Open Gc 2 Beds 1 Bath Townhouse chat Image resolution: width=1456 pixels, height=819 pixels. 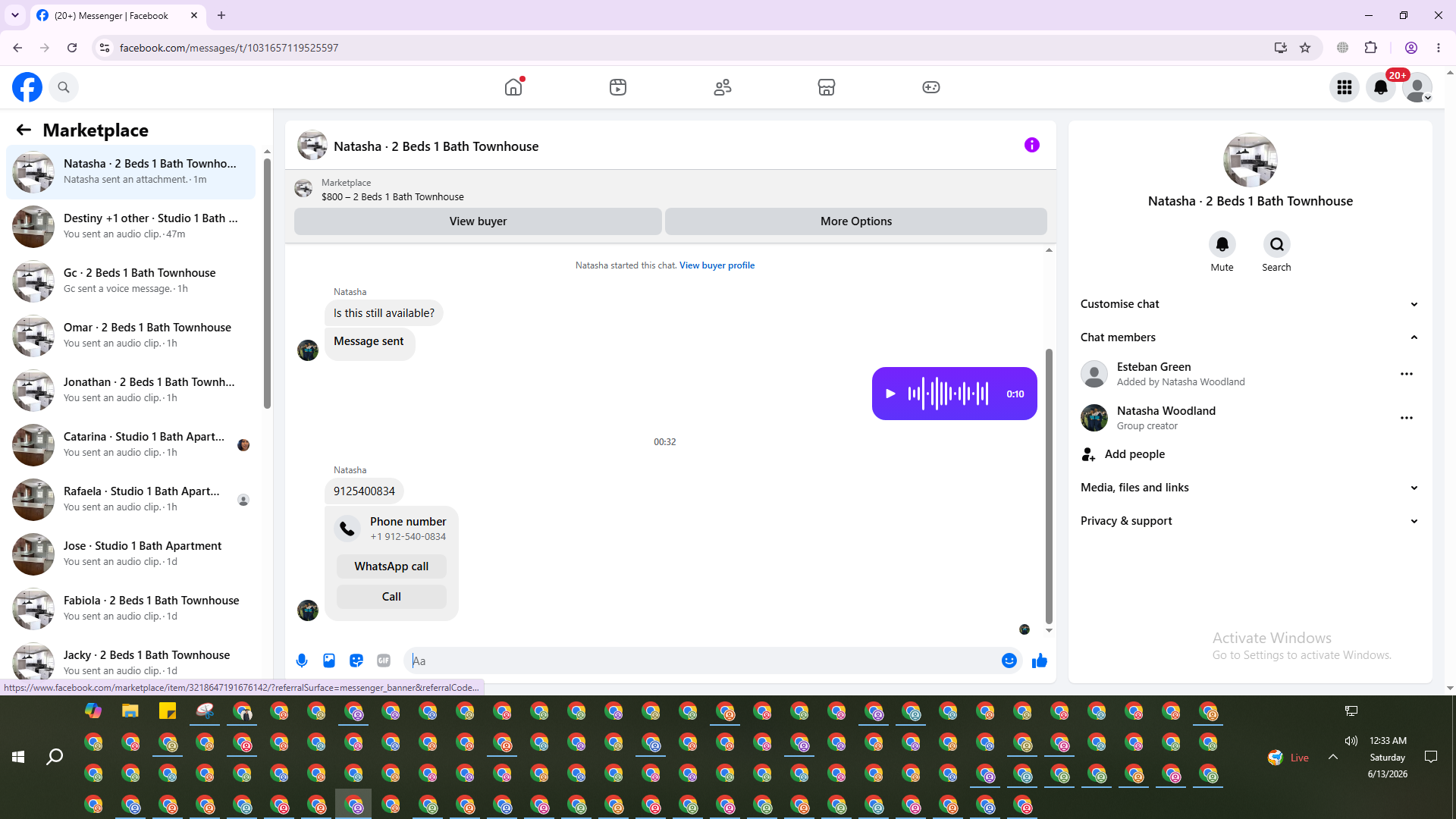coord(131,281)
